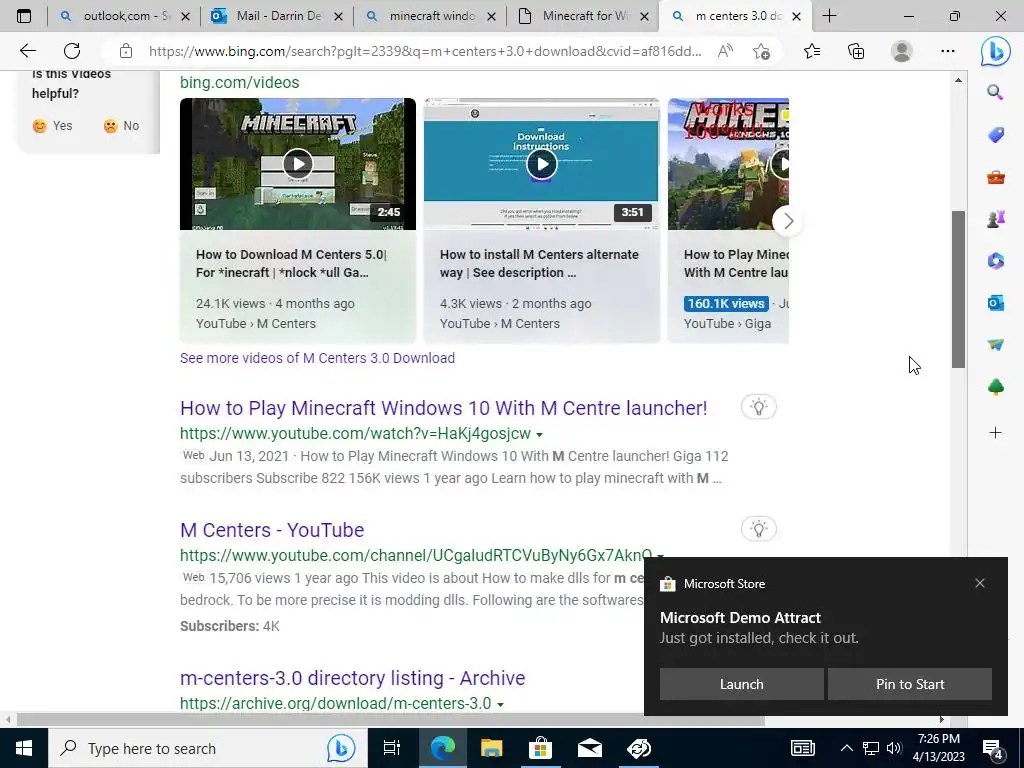Open sidebar Tools briefcase
Viewport: 1024px width, 768px height.
[x=995, y=177]
